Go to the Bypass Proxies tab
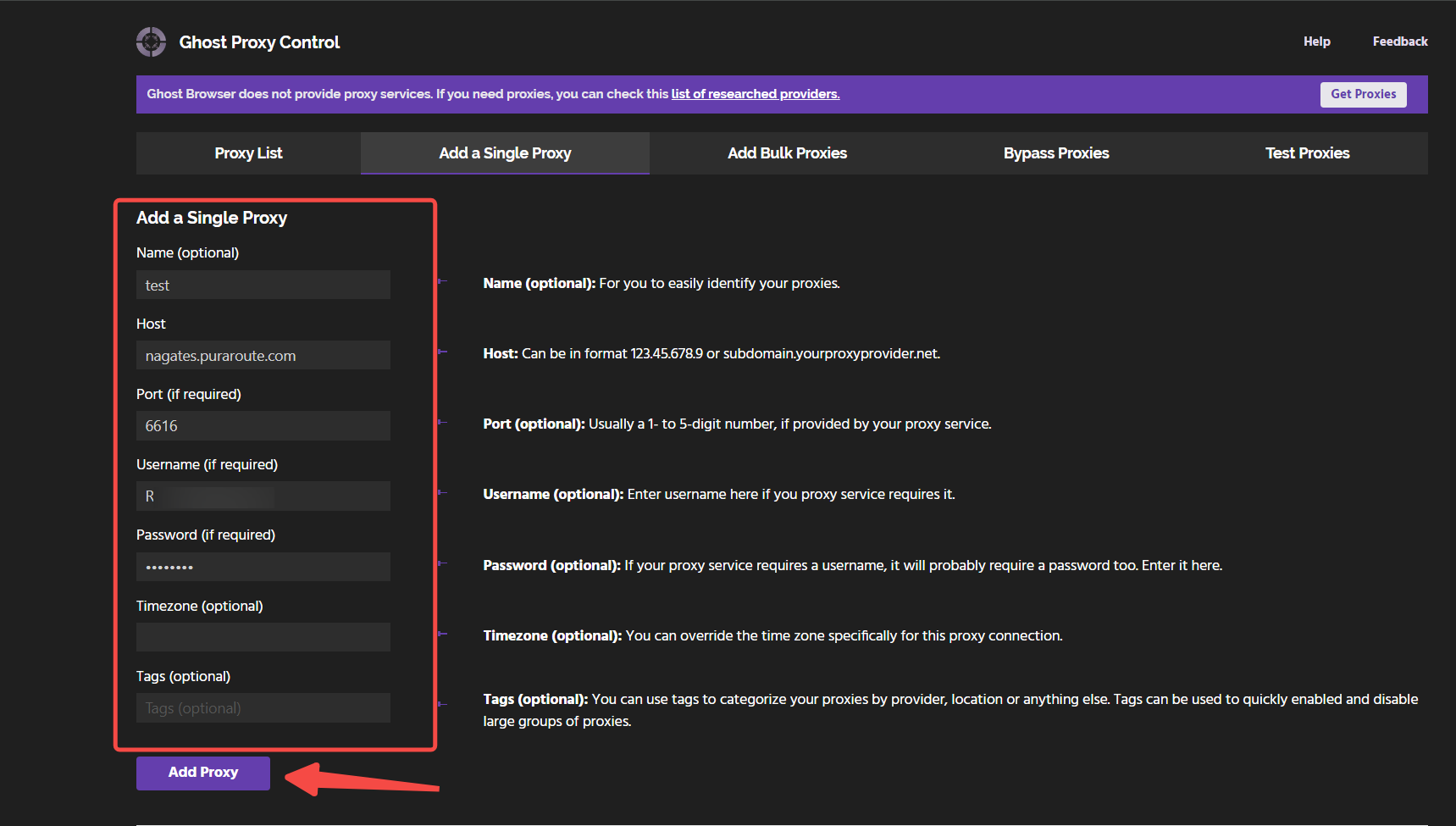Viewport: 1456px width, 826px height. [1056, 153]
